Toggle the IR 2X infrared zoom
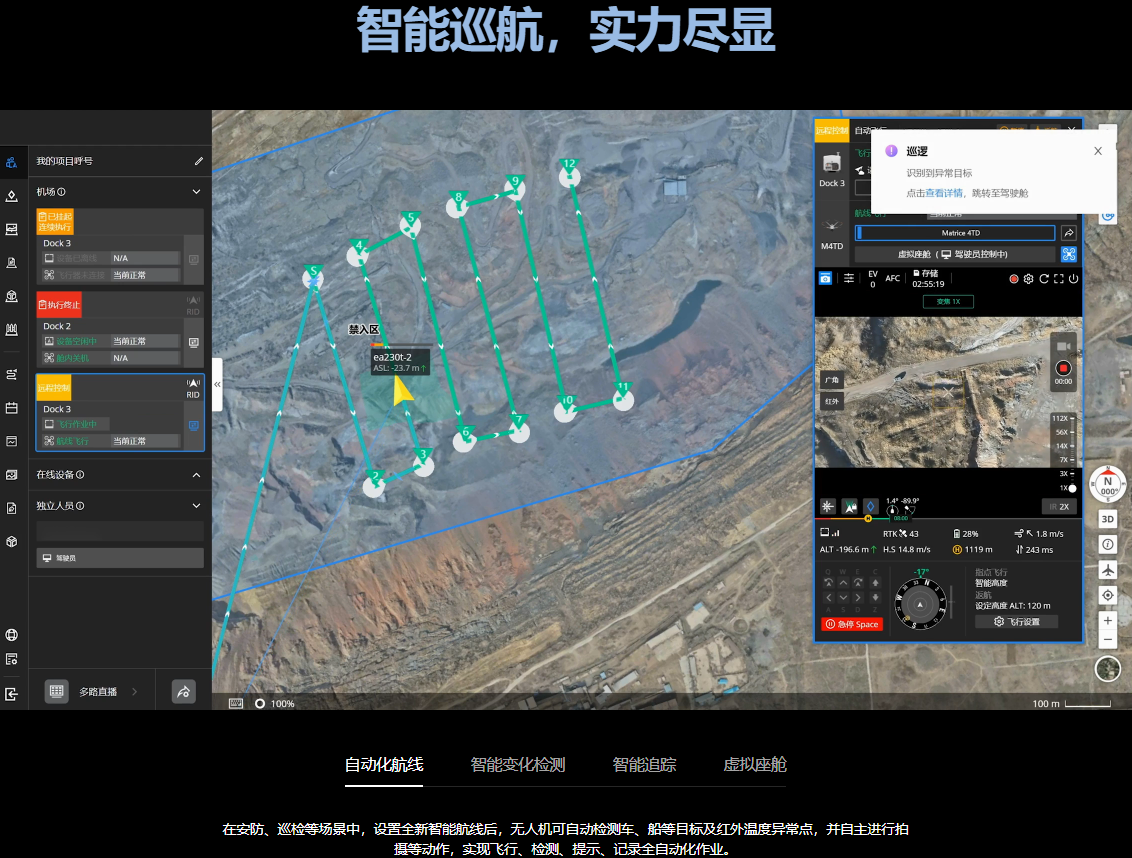 (x=1058, y=506)
